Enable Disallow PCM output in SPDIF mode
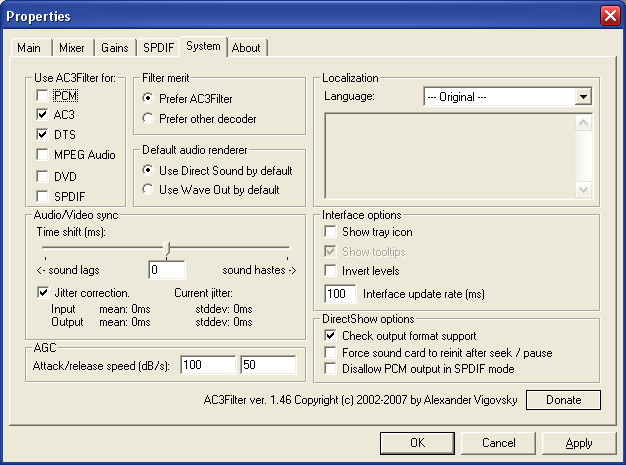This screenshot has width=626, height=465. [x=332, y=369]
